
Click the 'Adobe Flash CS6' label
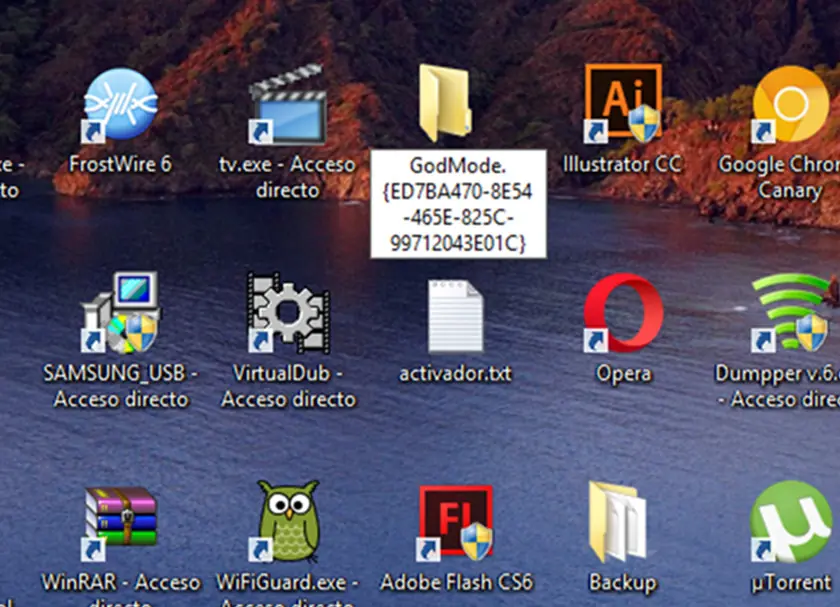click(x=456, y=582)
